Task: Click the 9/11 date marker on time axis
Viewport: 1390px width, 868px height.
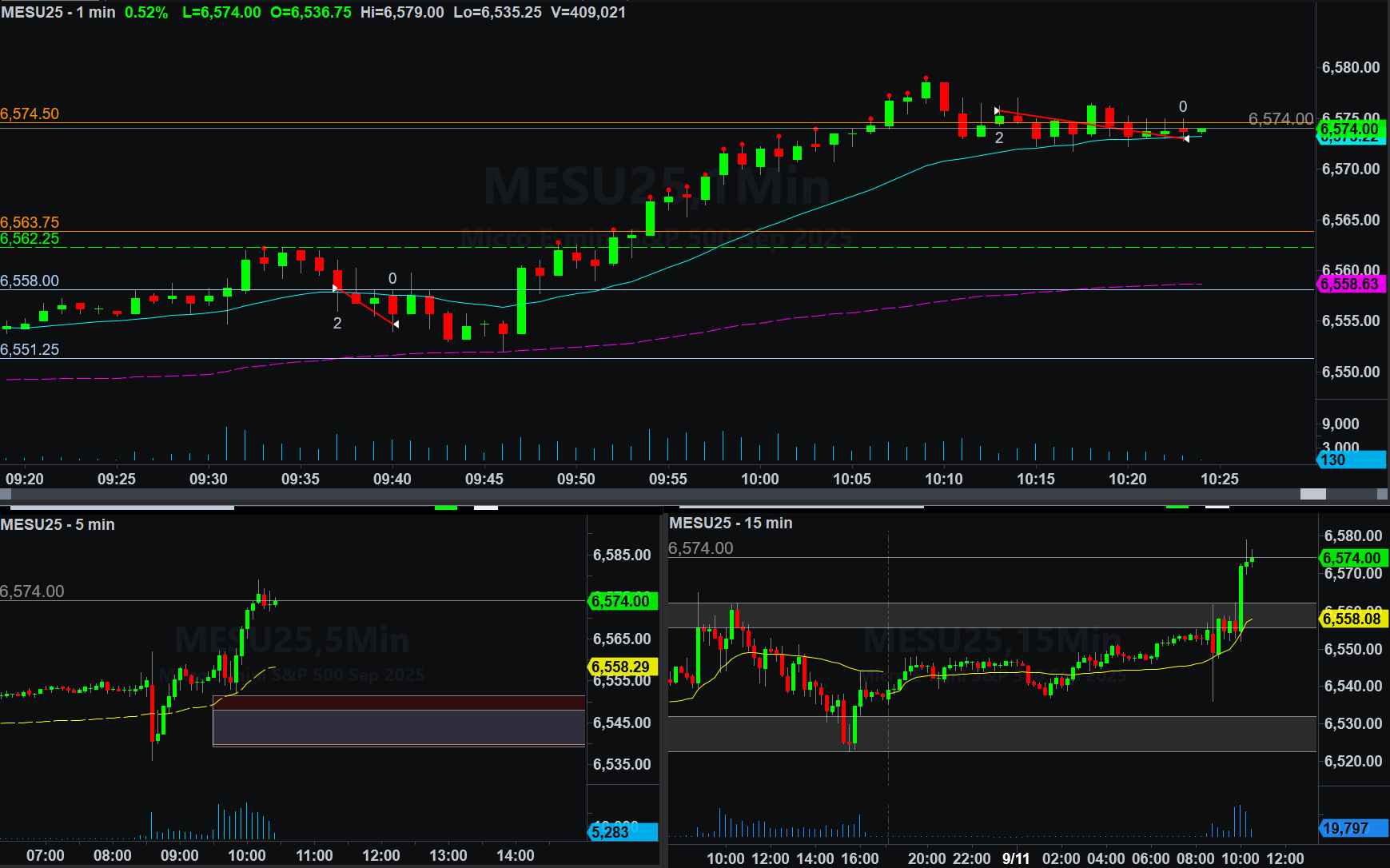Action: tap(1016, 858)
